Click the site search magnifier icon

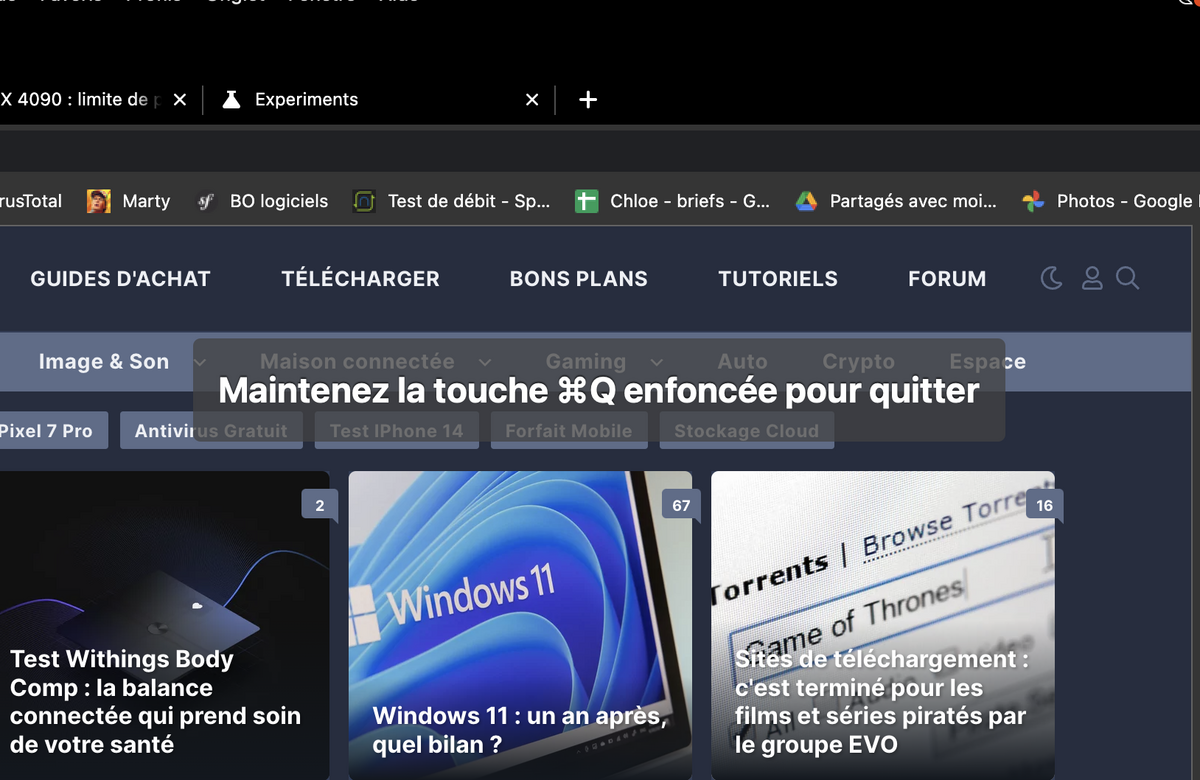point(1128,278)
